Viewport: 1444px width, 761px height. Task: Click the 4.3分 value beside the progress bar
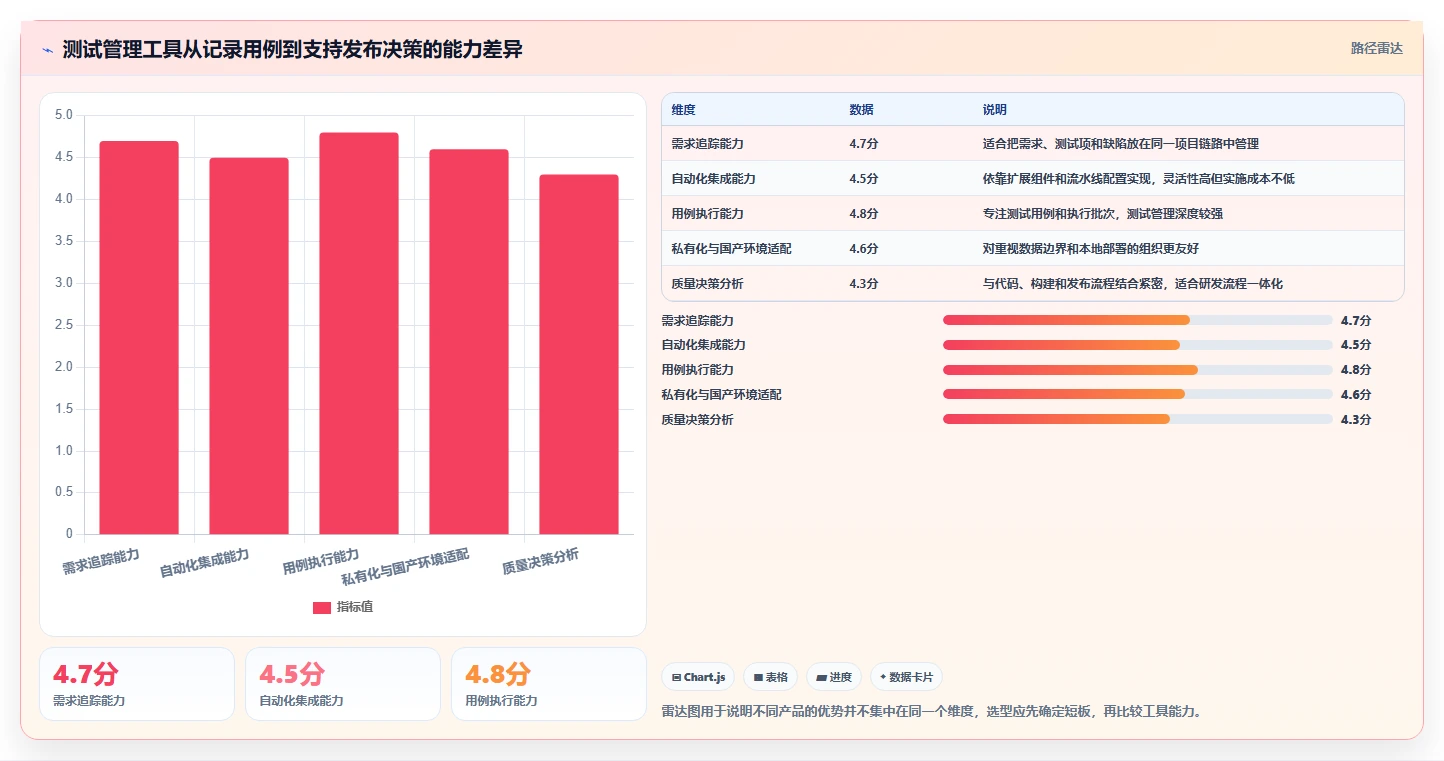point(1355,419)
